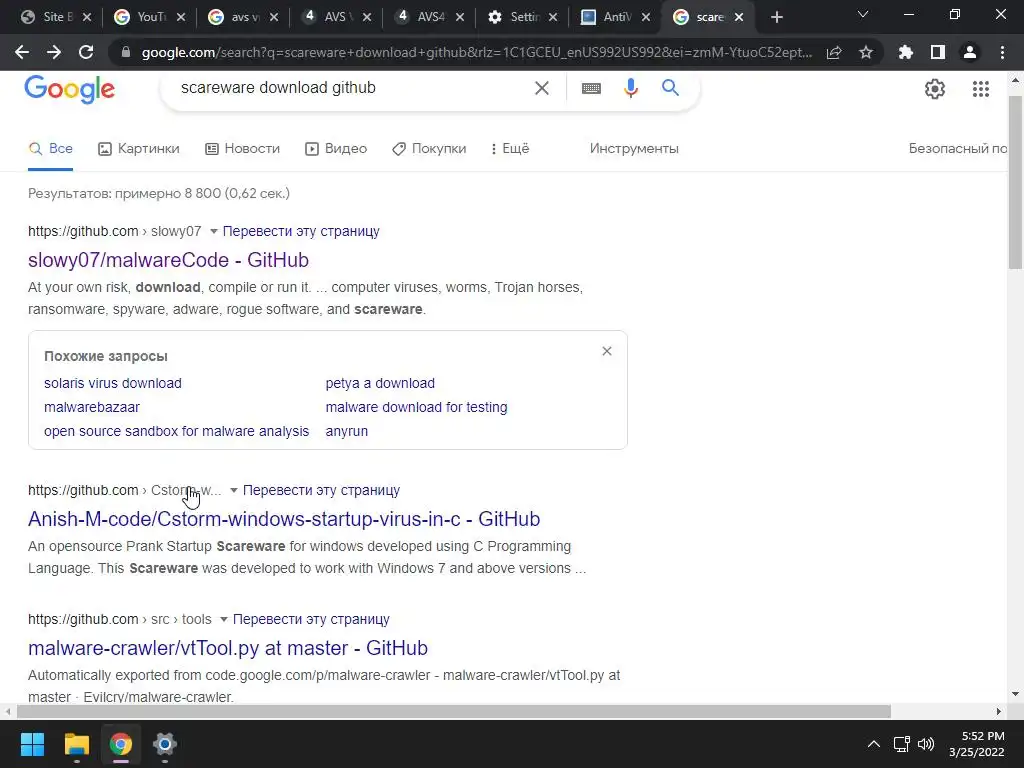Switch to the Новости tab
The image size is (1024, 768).
242,149
